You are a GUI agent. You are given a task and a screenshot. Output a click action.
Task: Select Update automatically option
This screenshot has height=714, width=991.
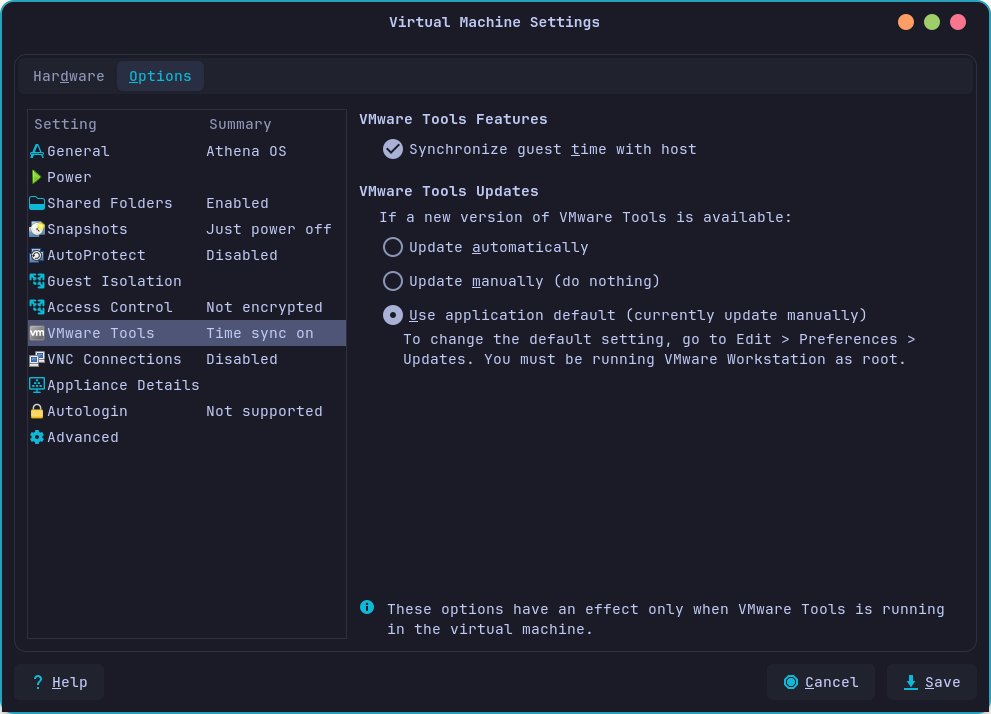393,247
